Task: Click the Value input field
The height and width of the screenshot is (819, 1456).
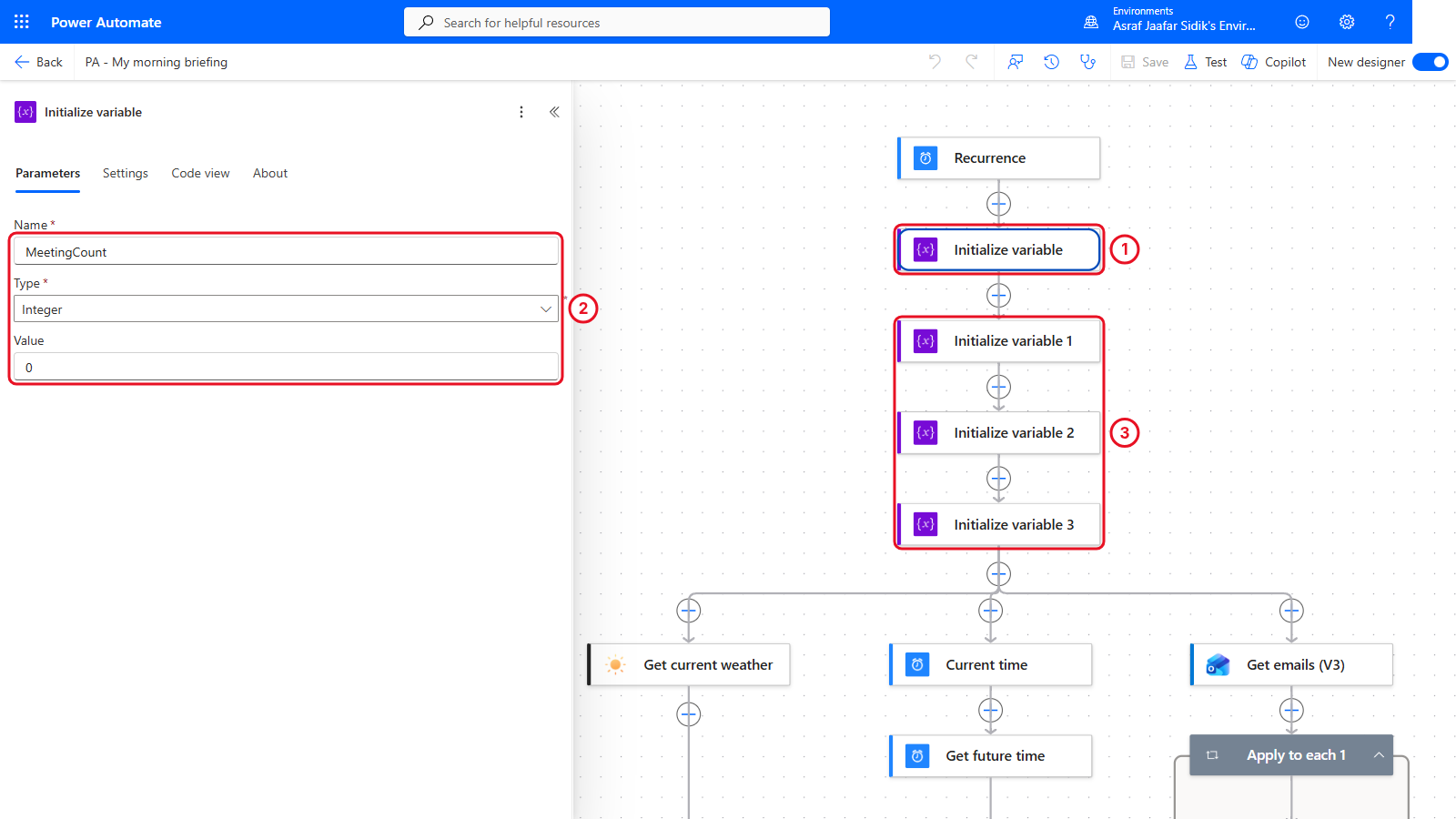Action: click(286, 367)
